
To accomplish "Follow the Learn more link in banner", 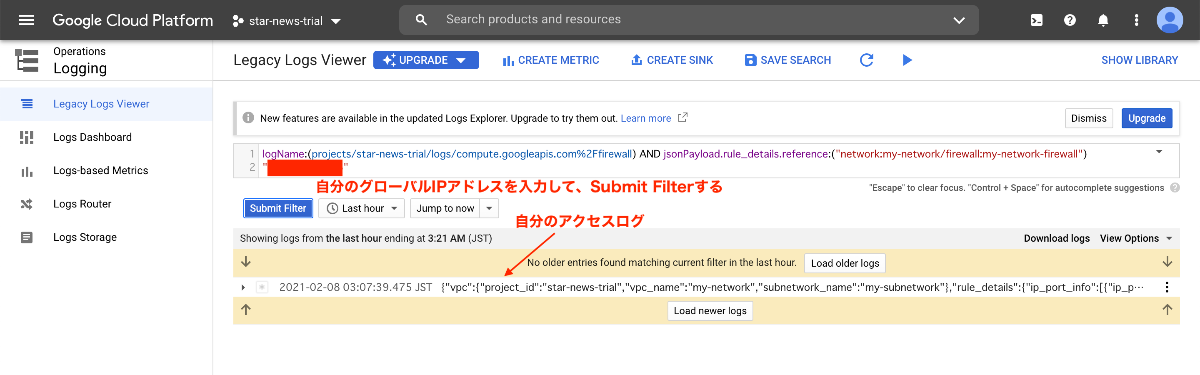I will coord(654,118).
